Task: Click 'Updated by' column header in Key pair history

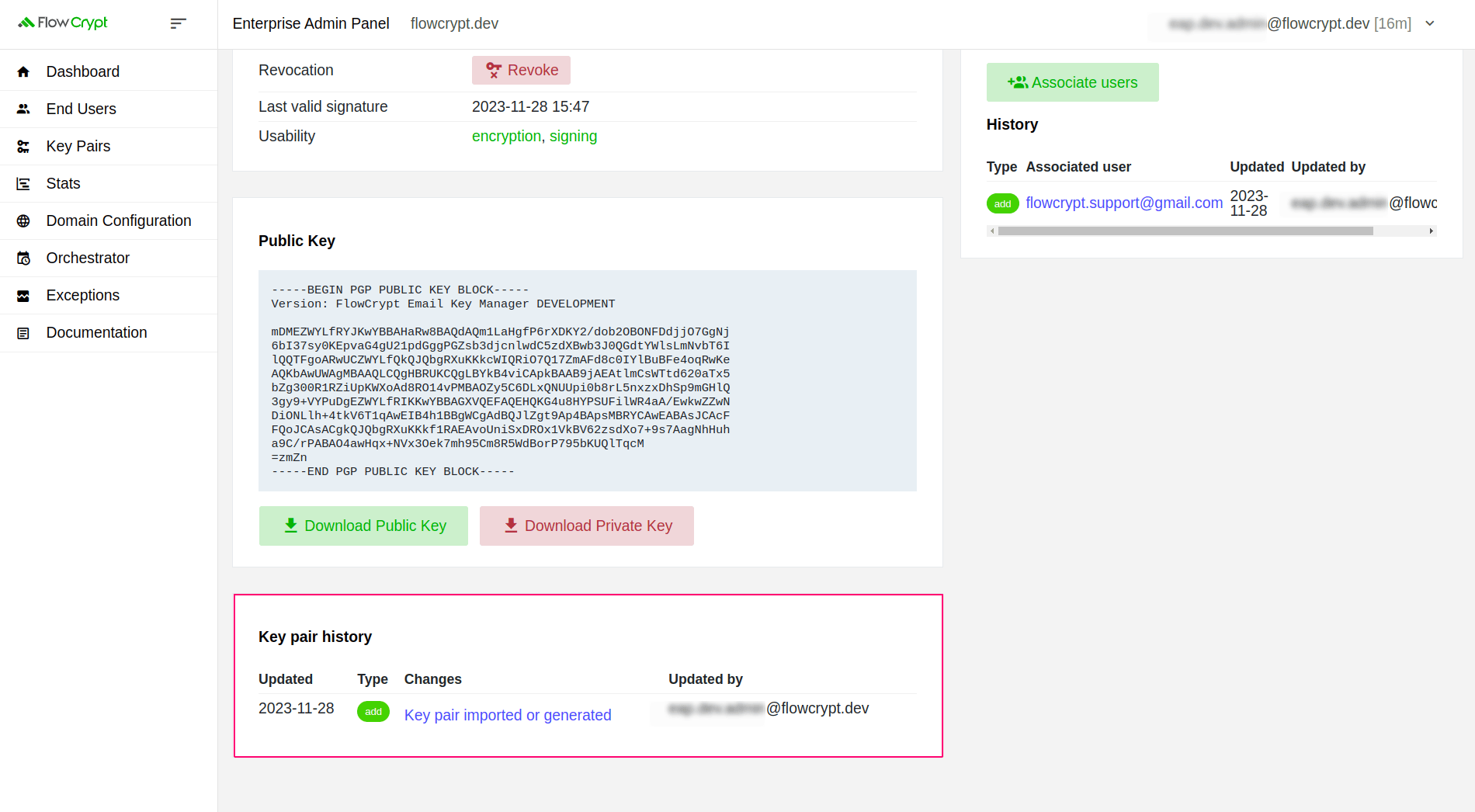Action: tap(705, 679)
